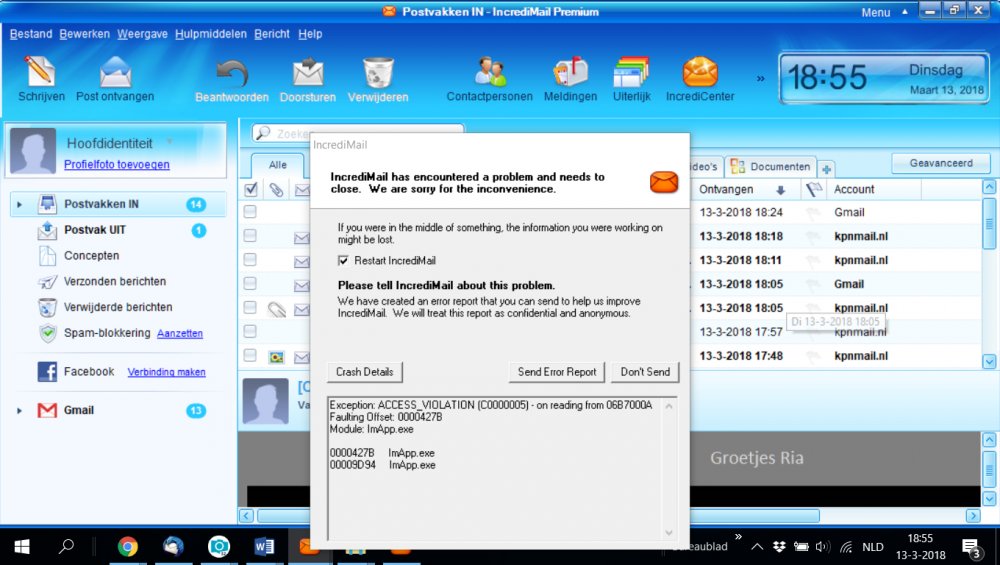The width and height of the screenshot is (1000, 565).
Task: Click the Send Error Report button
Action: click(557, 372)
